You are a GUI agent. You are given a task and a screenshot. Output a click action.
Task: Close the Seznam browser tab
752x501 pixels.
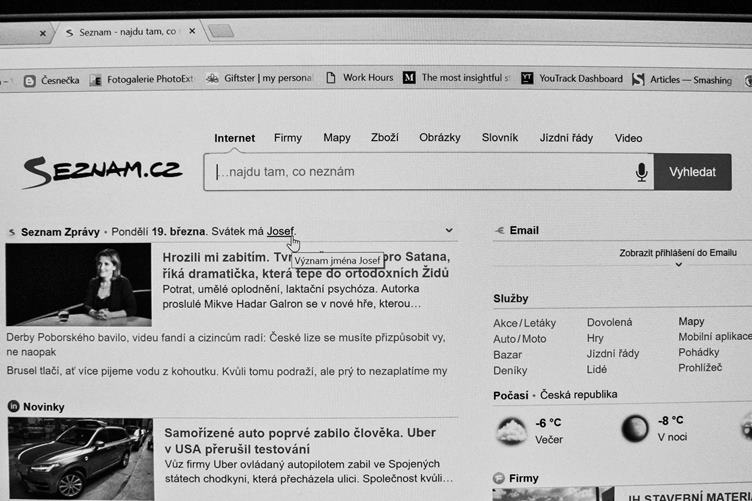pyautogui.click(x=192, y=31)
